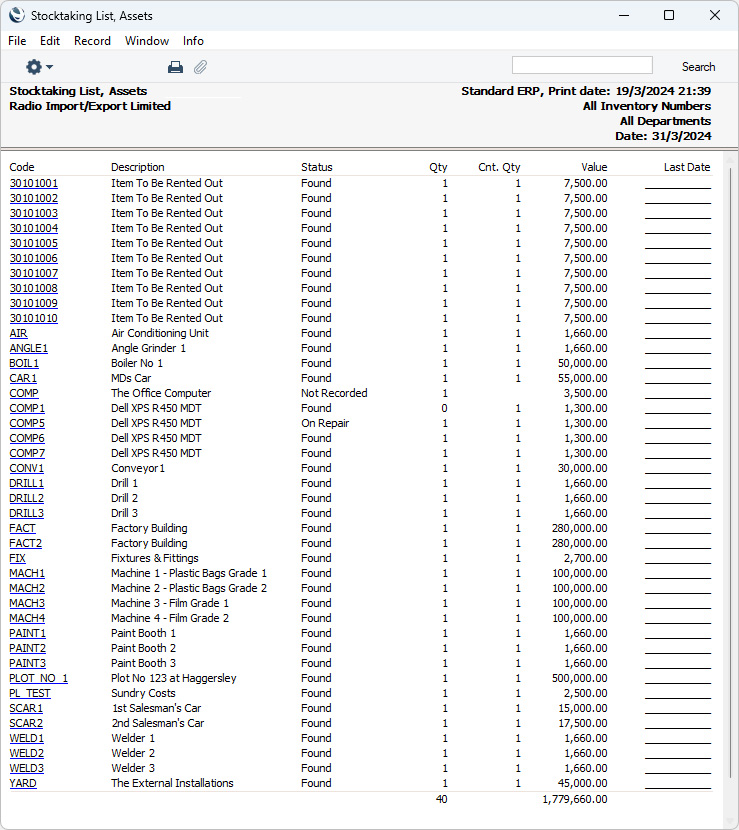
Task: Click the Search button
Action: coord(698,67)
